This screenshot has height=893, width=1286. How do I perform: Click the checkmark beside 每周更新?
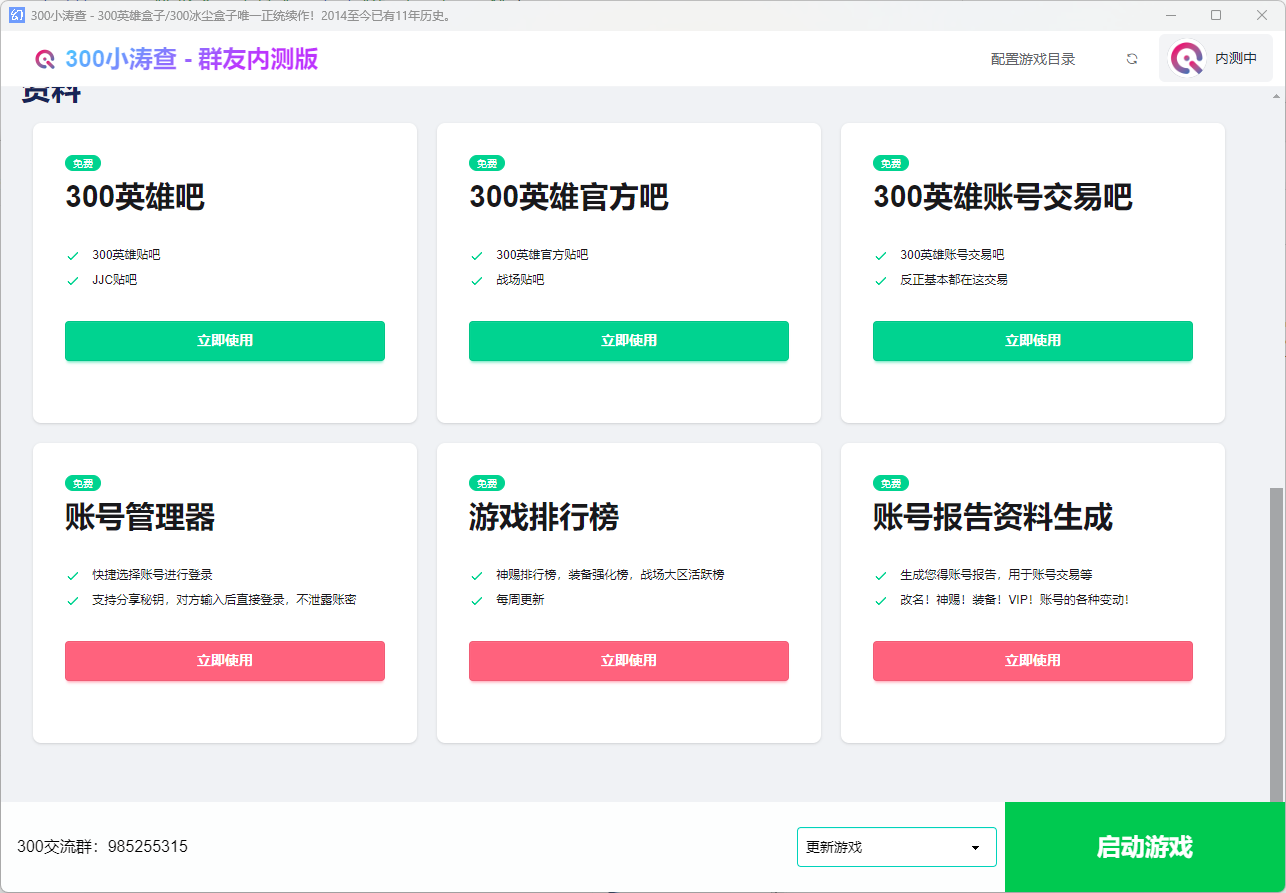pyautogui.click(x=477, y=601)
